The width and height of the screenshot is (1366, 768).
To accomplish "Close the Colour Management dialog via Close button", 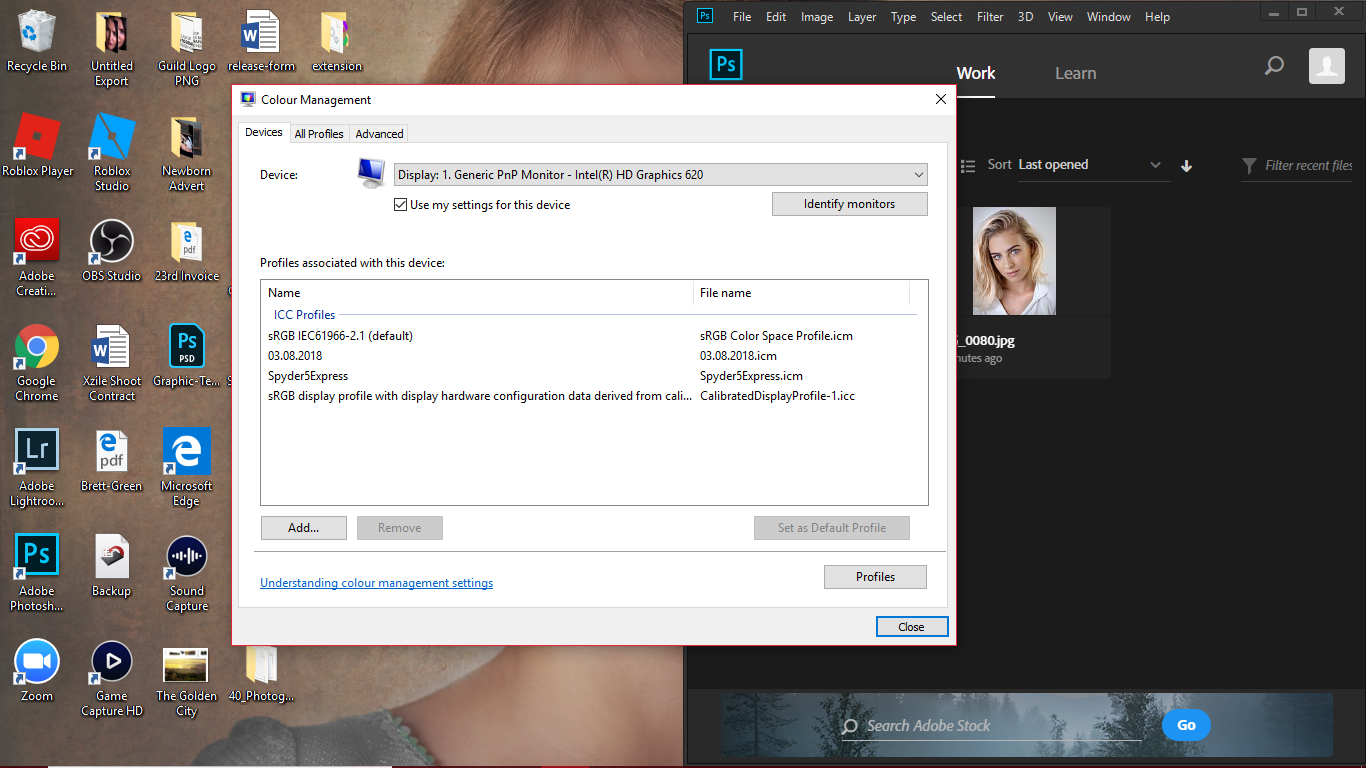I will 911,627.
